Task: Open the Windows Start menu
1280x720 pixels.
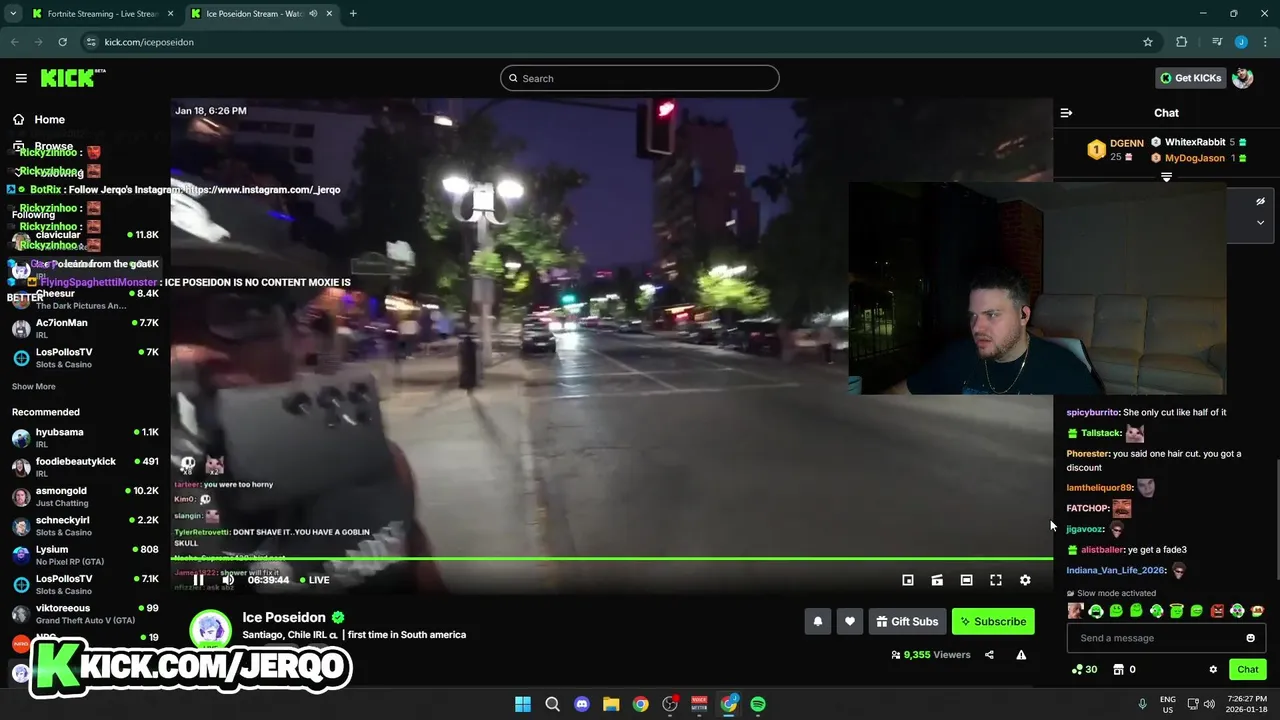Action: tap(523, 704)
